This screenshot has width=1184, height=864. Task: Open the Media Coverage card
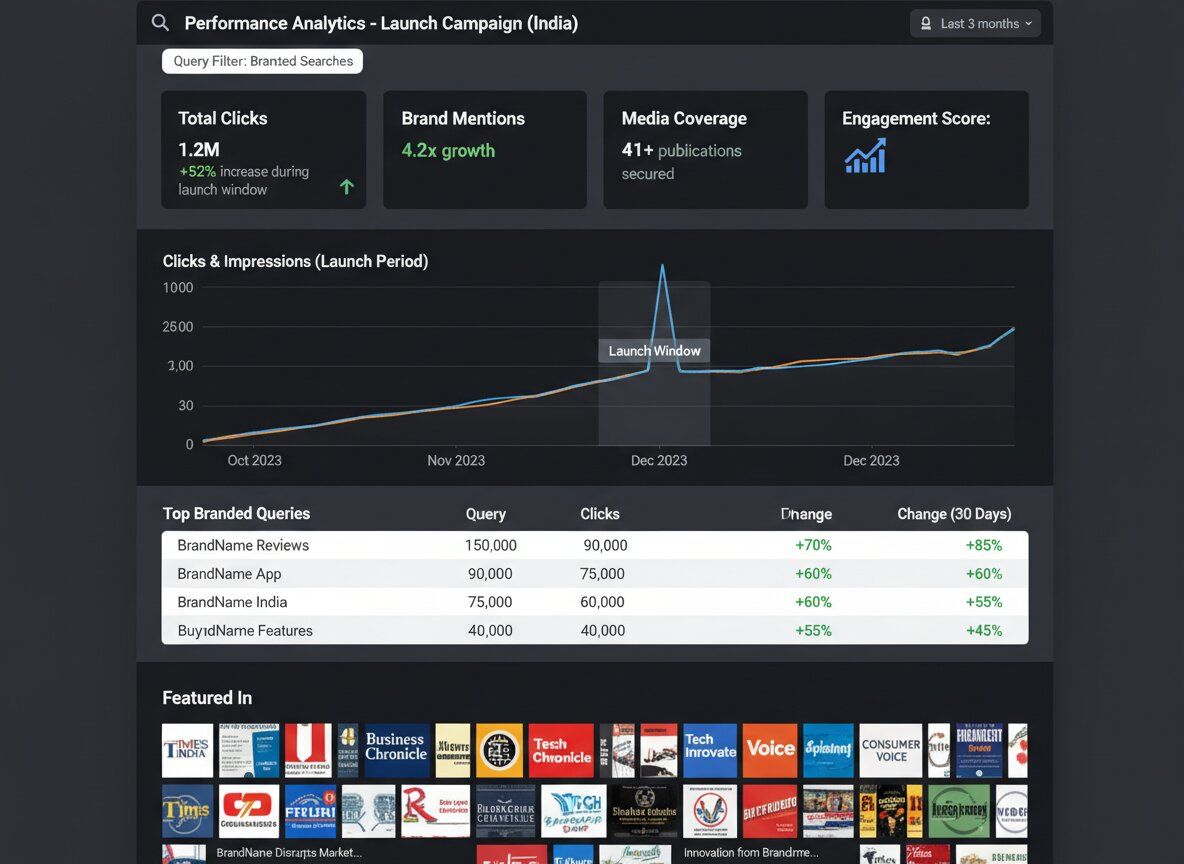coord(705,149)
